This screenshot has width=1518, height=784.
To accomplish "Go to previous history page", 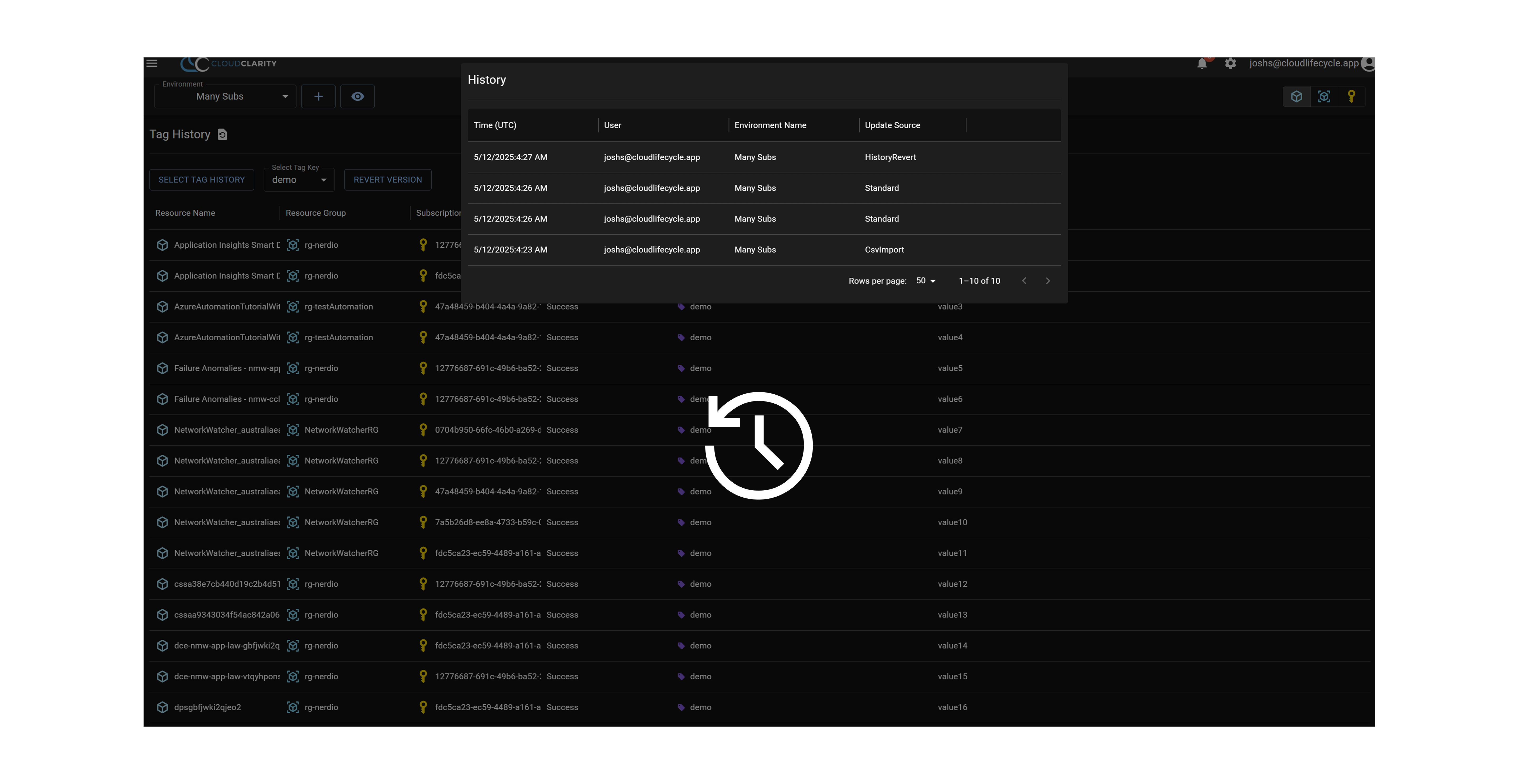I will coord(1024,281).
